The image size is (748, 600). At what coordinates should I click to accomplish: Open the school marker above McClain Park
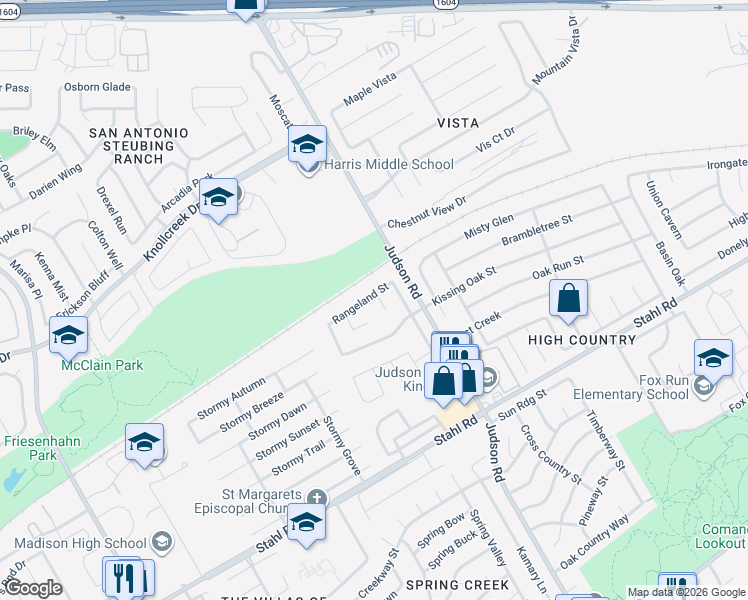pos(68,336)
